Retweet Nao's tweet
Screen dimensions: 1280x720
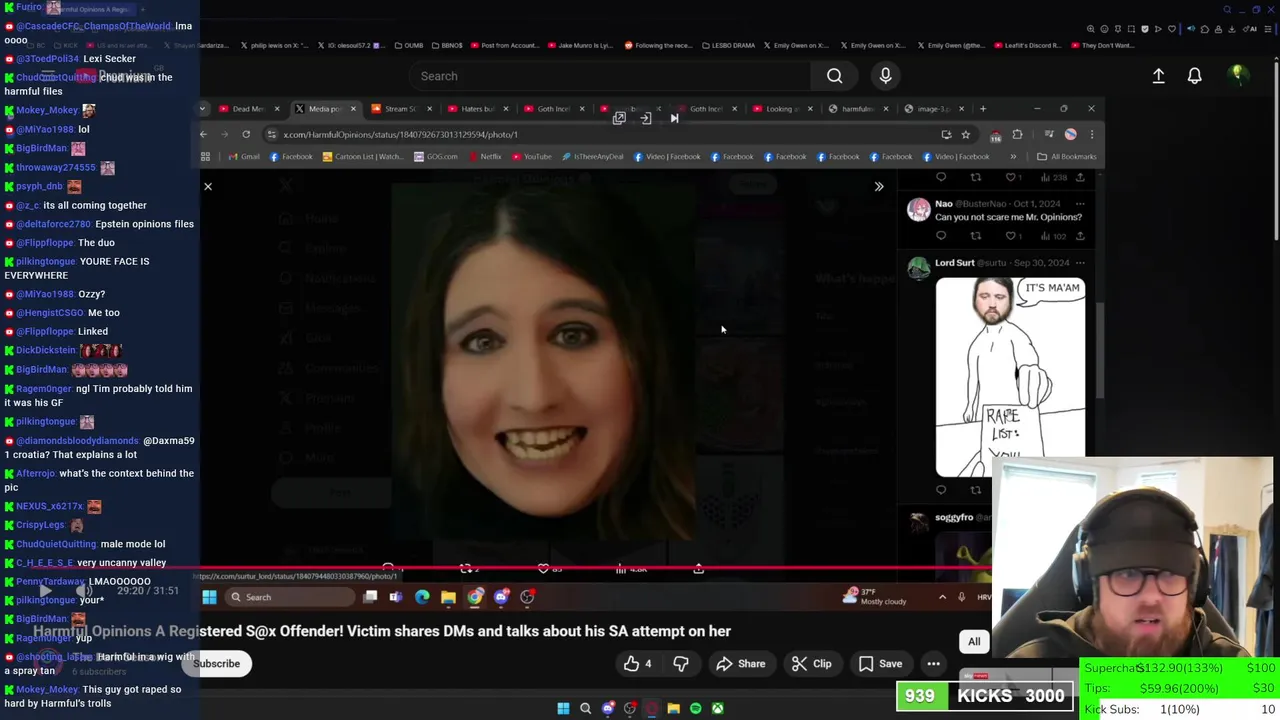tap(976, 236)
